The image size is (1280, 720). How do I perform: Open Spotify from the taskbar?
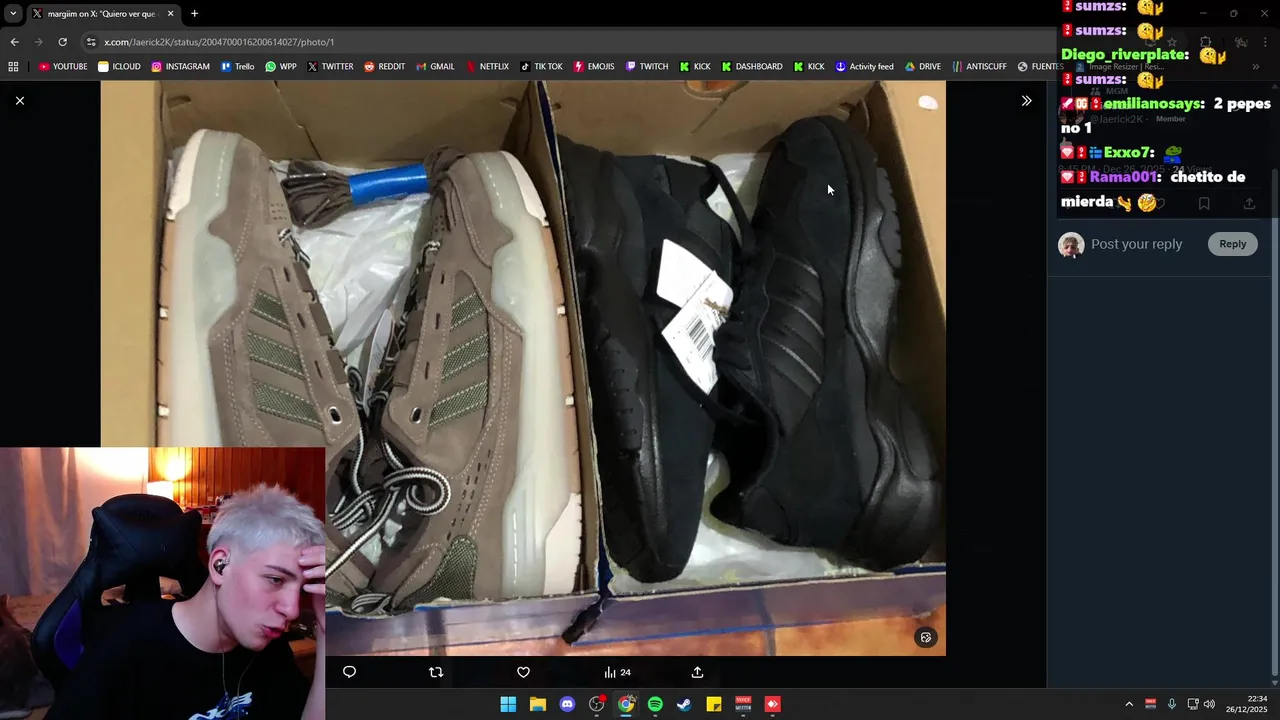coord(655,704)
